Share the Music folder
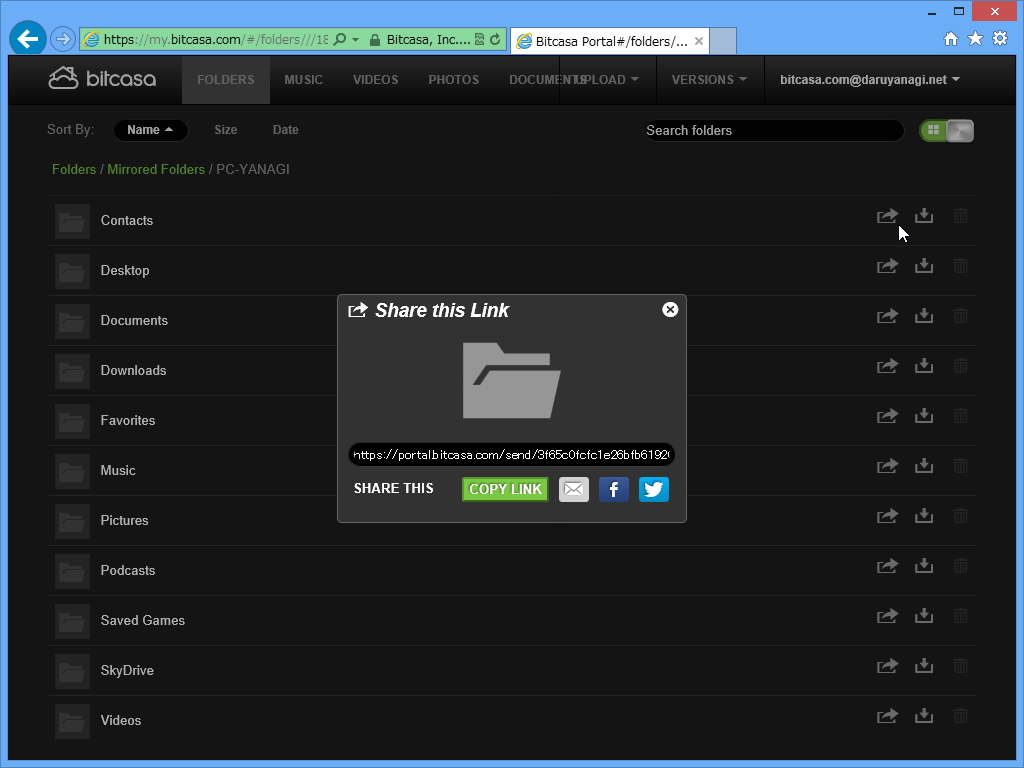 887,466
